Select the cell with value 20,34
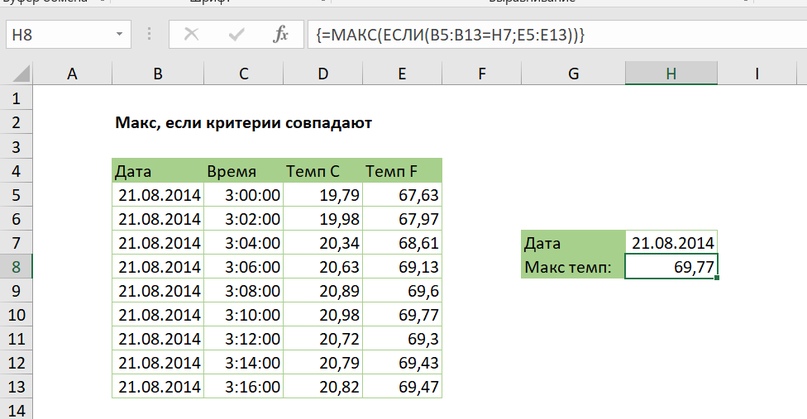 click(x=323, y=242)
